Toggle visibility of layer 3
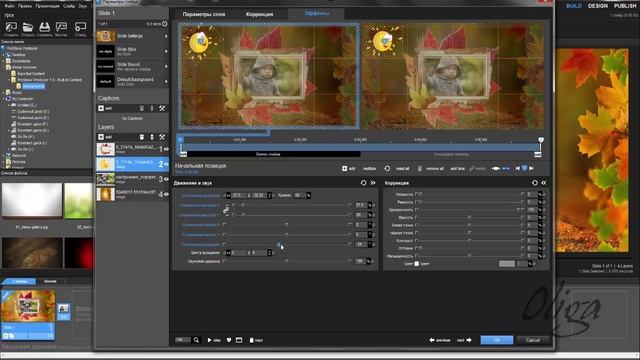 point(166,179)
